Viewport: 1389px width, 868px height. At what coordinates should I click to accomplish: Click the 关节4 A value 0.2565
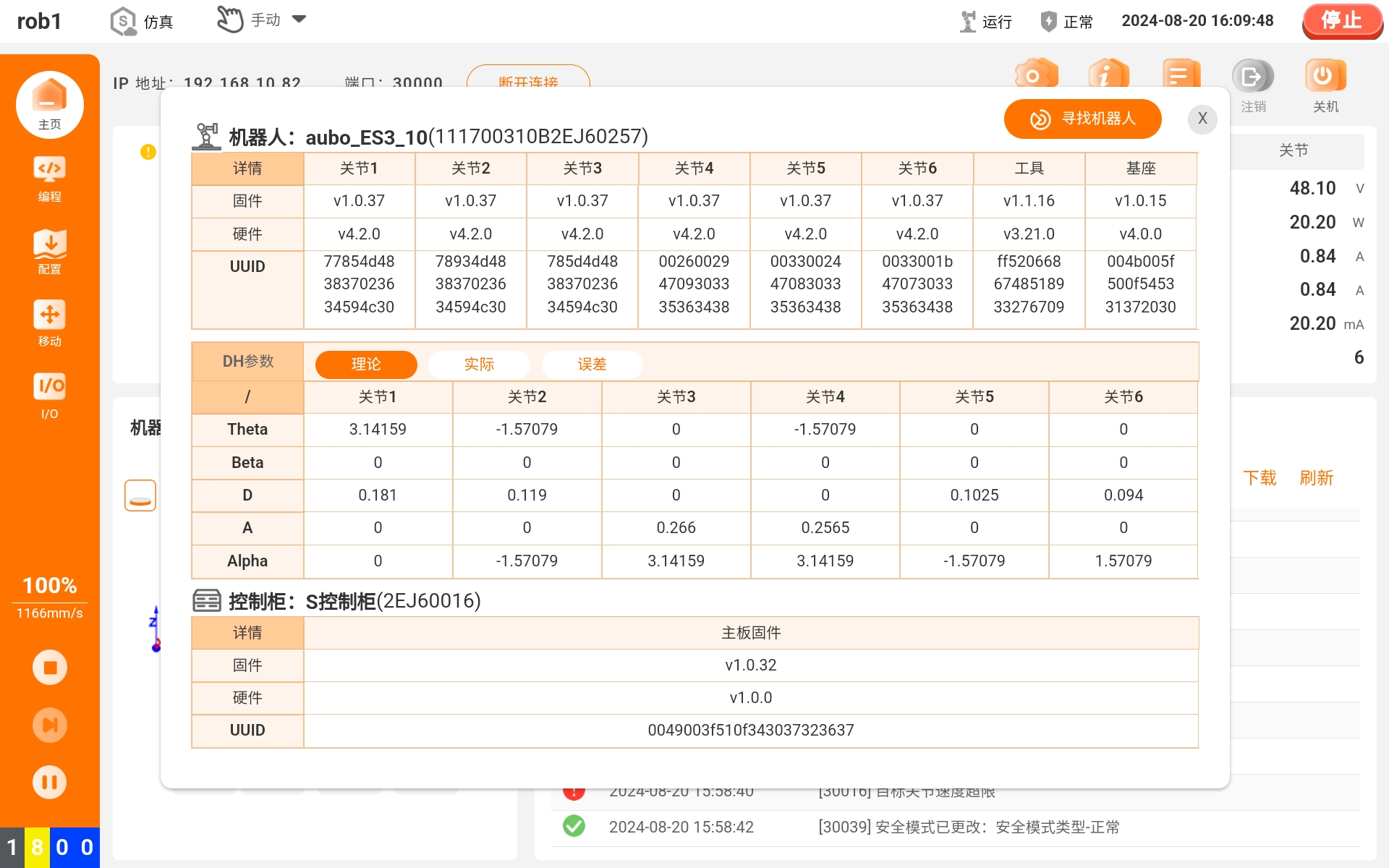click(x=825, y=528)
